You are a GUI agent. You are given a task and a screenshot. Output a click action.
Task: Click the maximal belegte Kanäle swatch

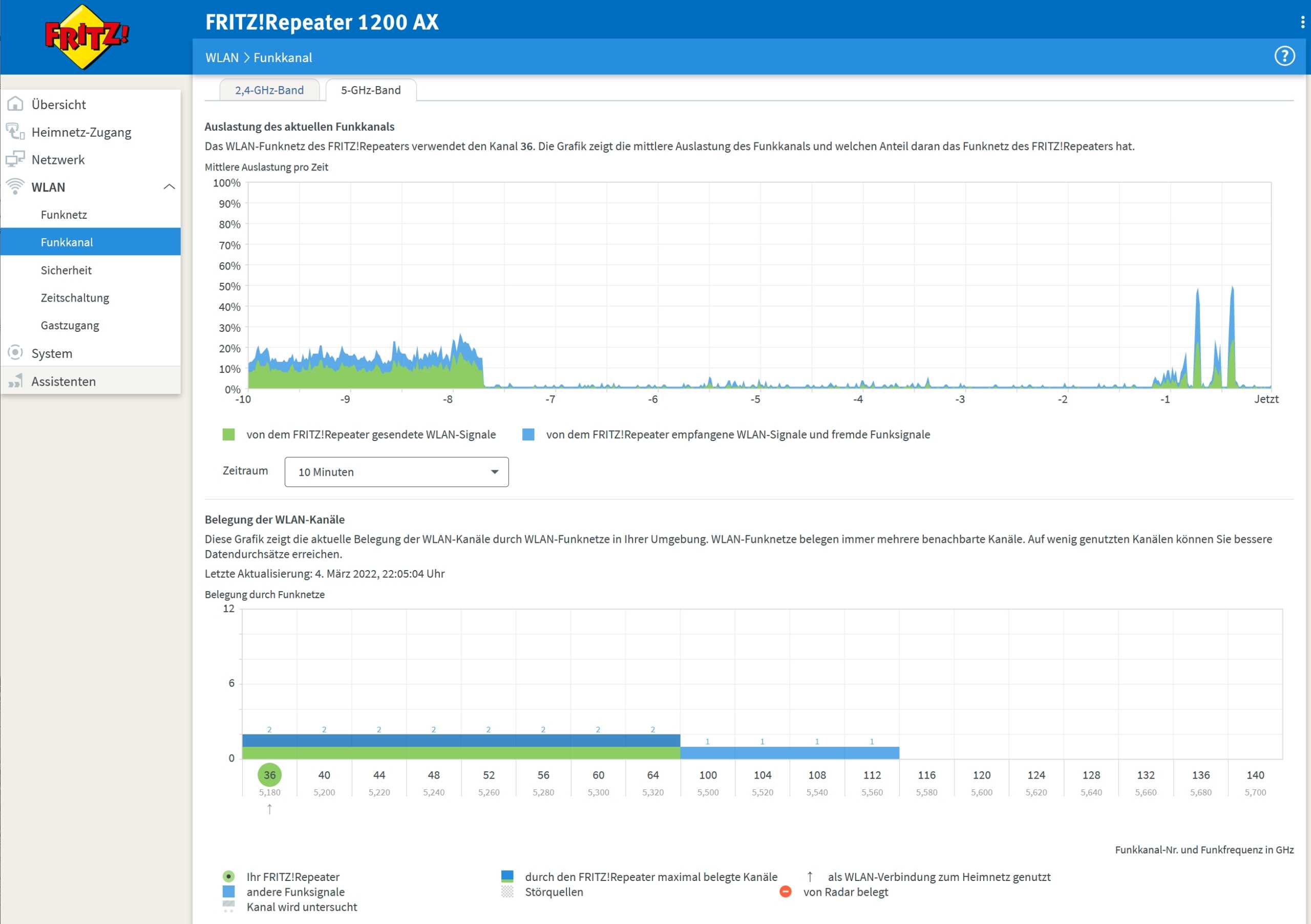pyautogui.click(x=507, y=876)
